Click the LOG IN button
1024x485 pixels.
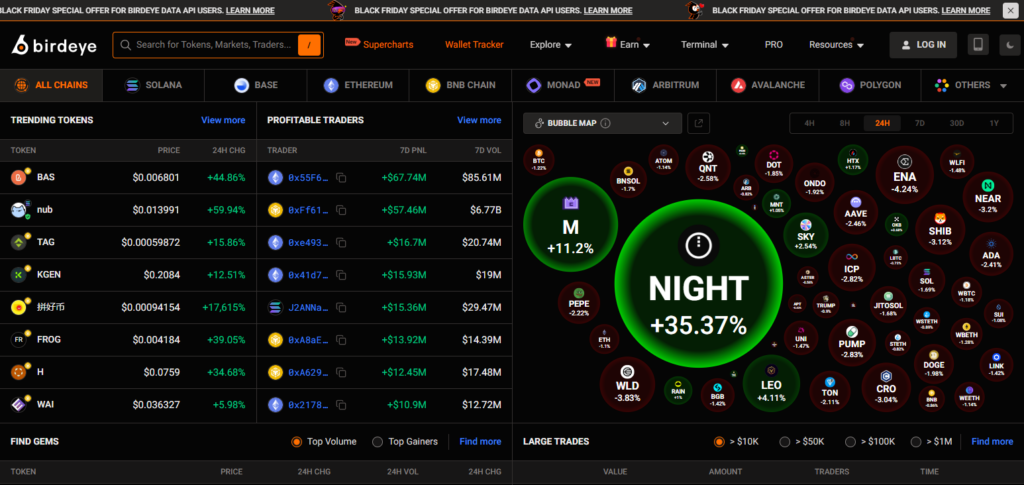click(923, 45)
